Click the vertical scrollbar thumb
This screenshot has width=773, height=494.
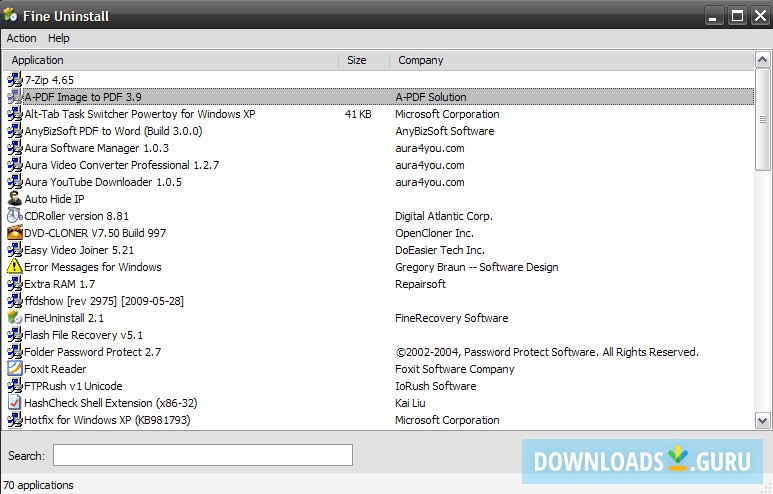tap(762, 119)
